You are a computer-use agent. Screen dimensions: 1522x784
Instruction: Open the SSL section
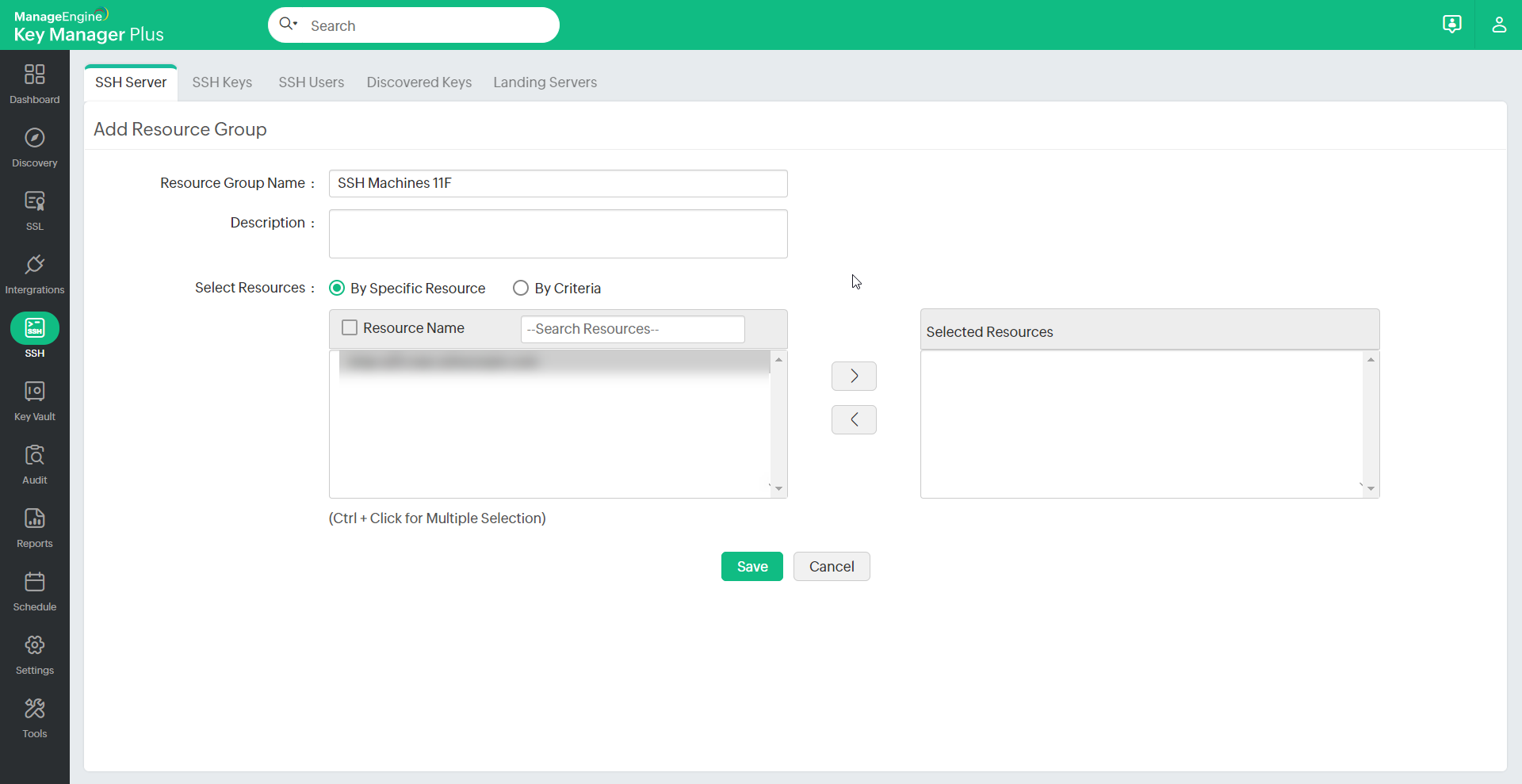(34, 208)
